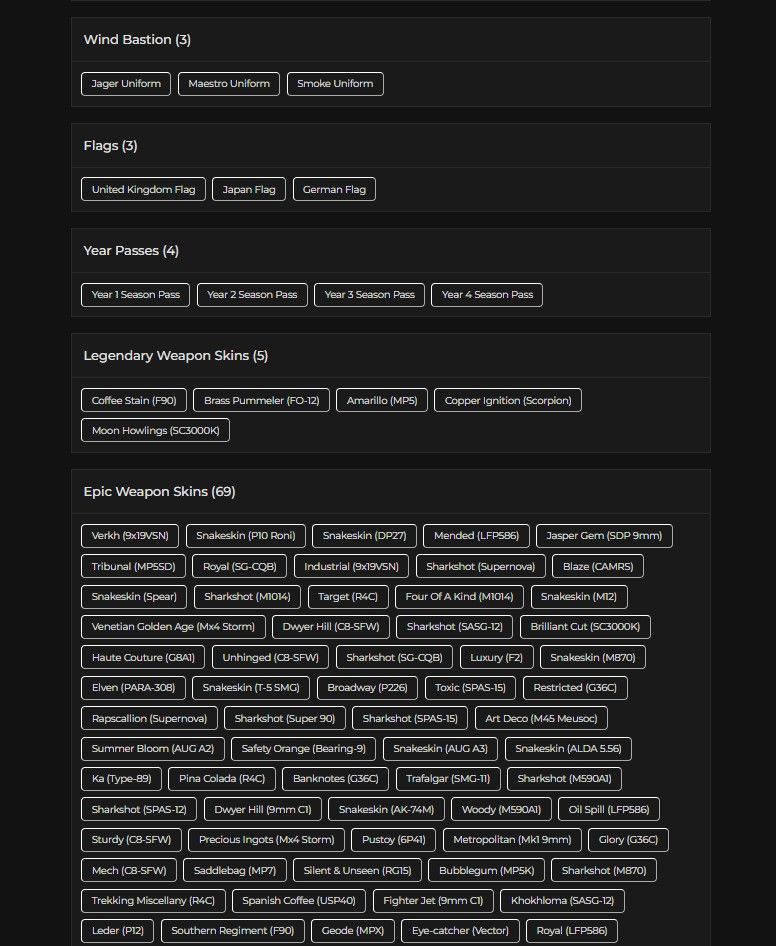Click Art Deco (M45 Meusoc) tag

pyautogui.click(x=541, y=719)
